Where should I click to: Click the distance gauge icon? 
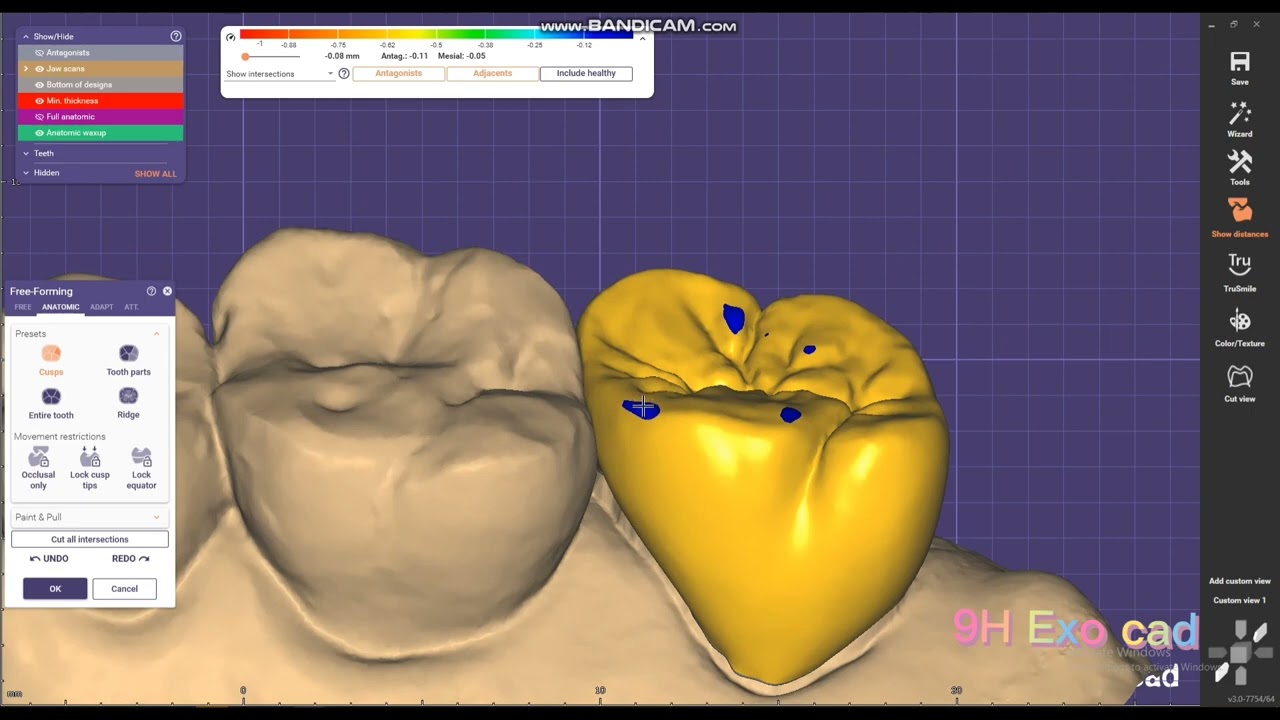[231, 37]
